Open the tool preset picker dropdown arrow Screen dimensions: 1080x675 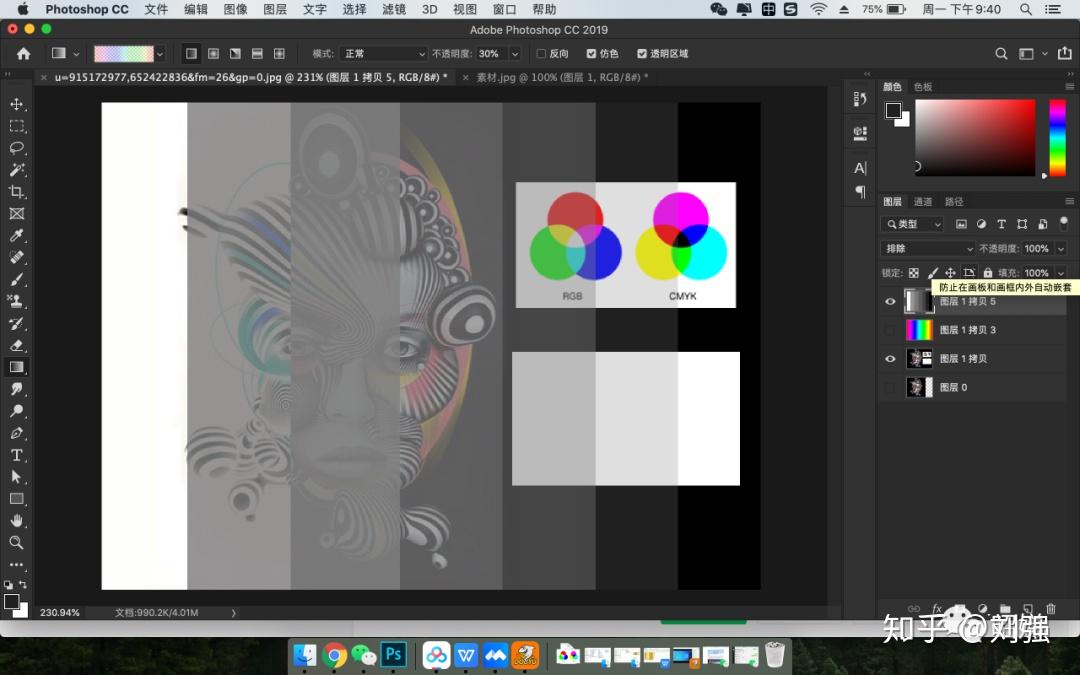pyautogui.click(x=76, y=54)
